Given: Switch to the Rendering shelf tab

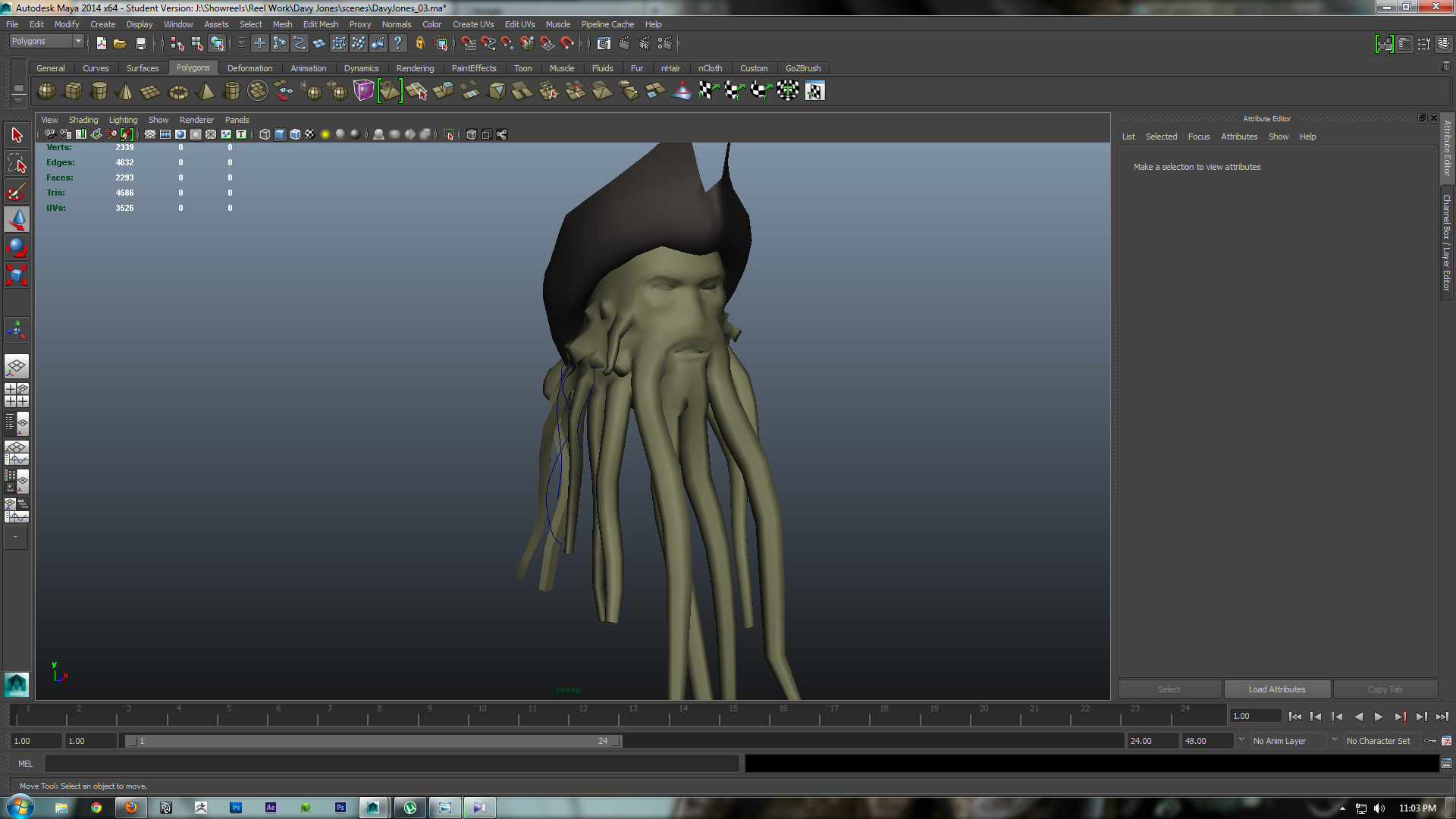Looking at the screenshot, I should (415, 68).
